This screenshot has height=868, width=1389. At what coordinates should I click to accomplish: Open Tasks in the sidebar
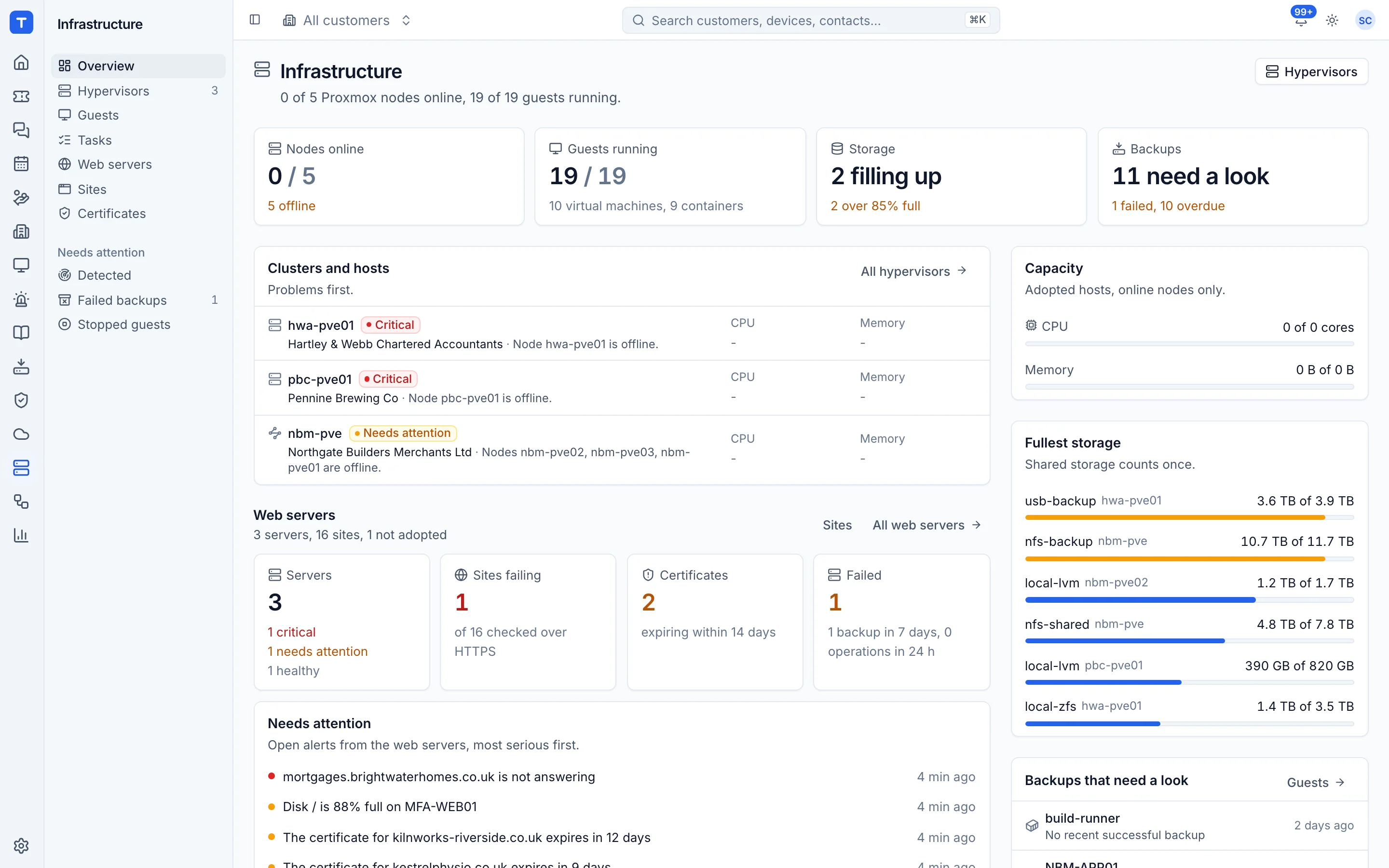point(138,140)
